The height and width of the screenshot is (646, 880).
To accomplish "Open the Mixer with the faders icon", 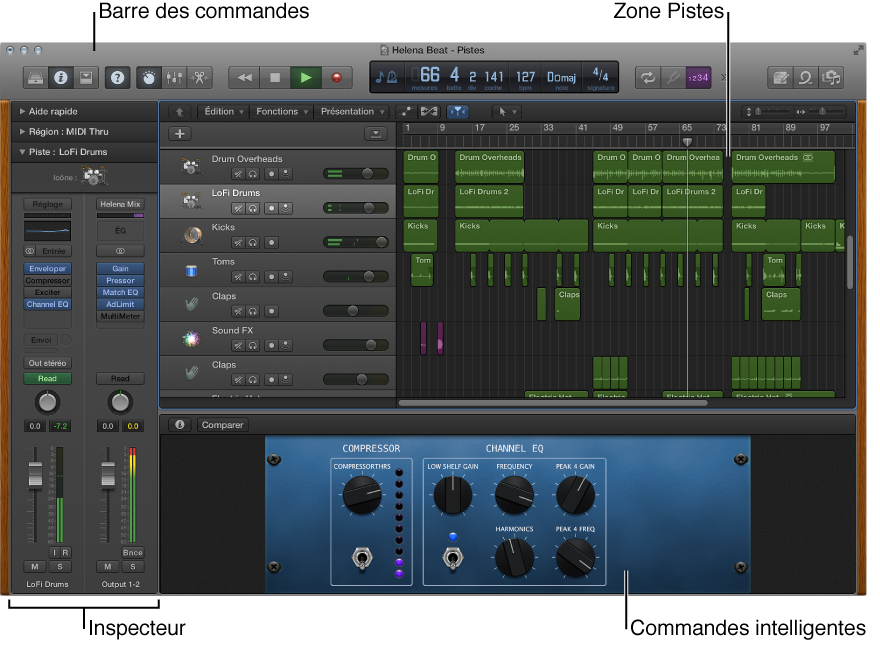I will pos(175,75).
